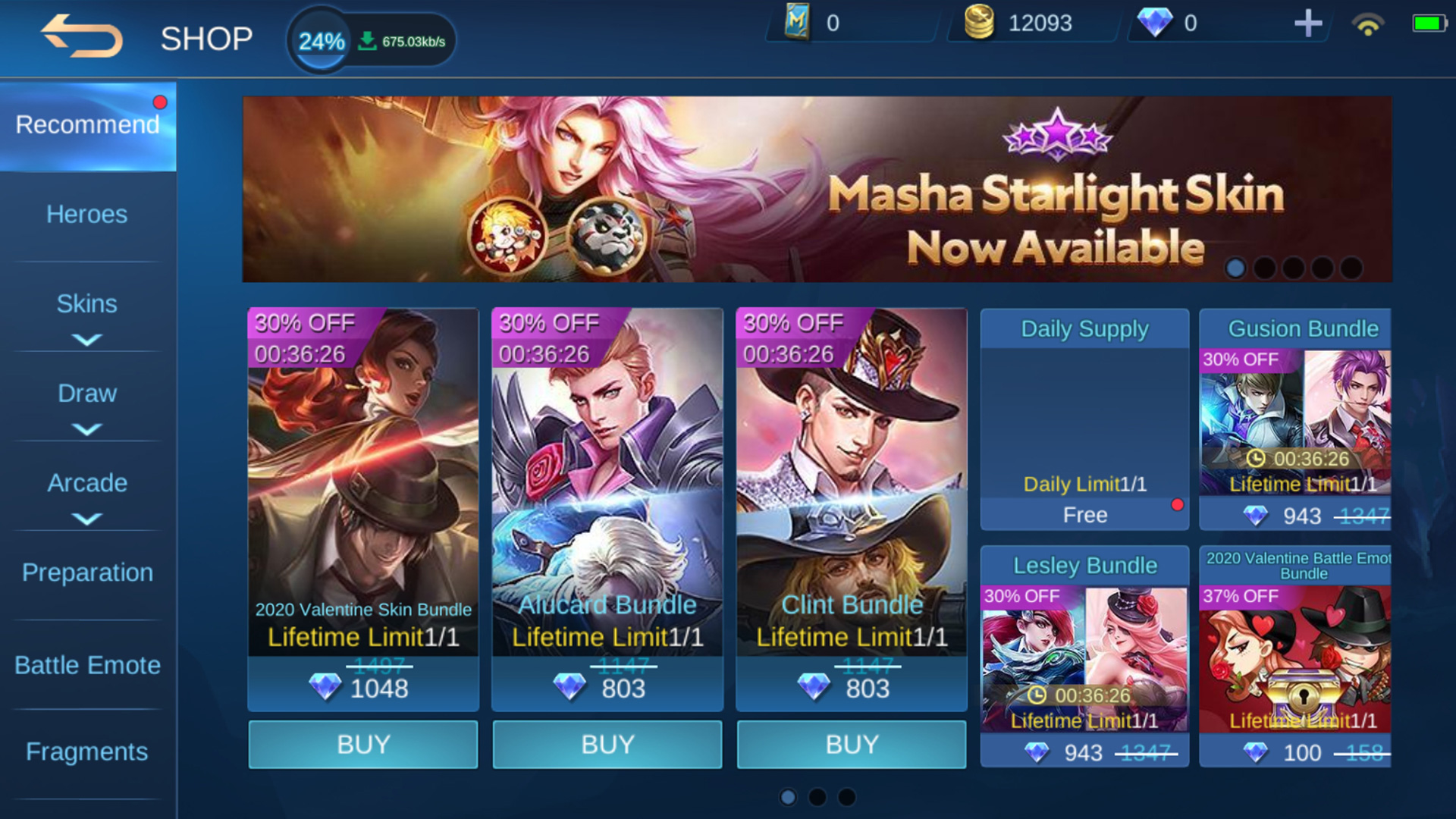Tap the Wi-Fi signal icon

coord(1368,24)
